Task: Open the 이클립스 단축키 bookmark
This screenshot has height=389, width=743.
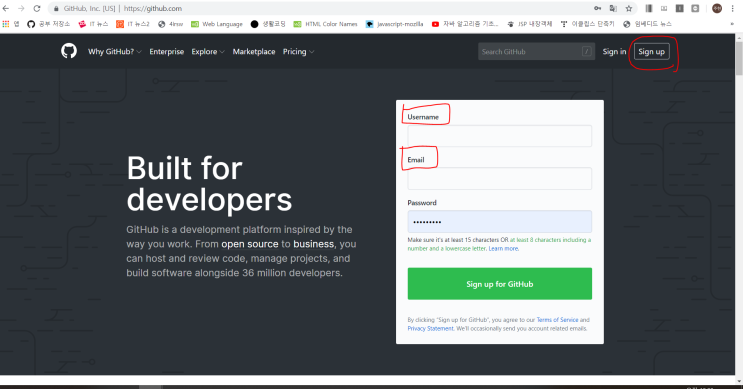Action: (x=588, y=24)
